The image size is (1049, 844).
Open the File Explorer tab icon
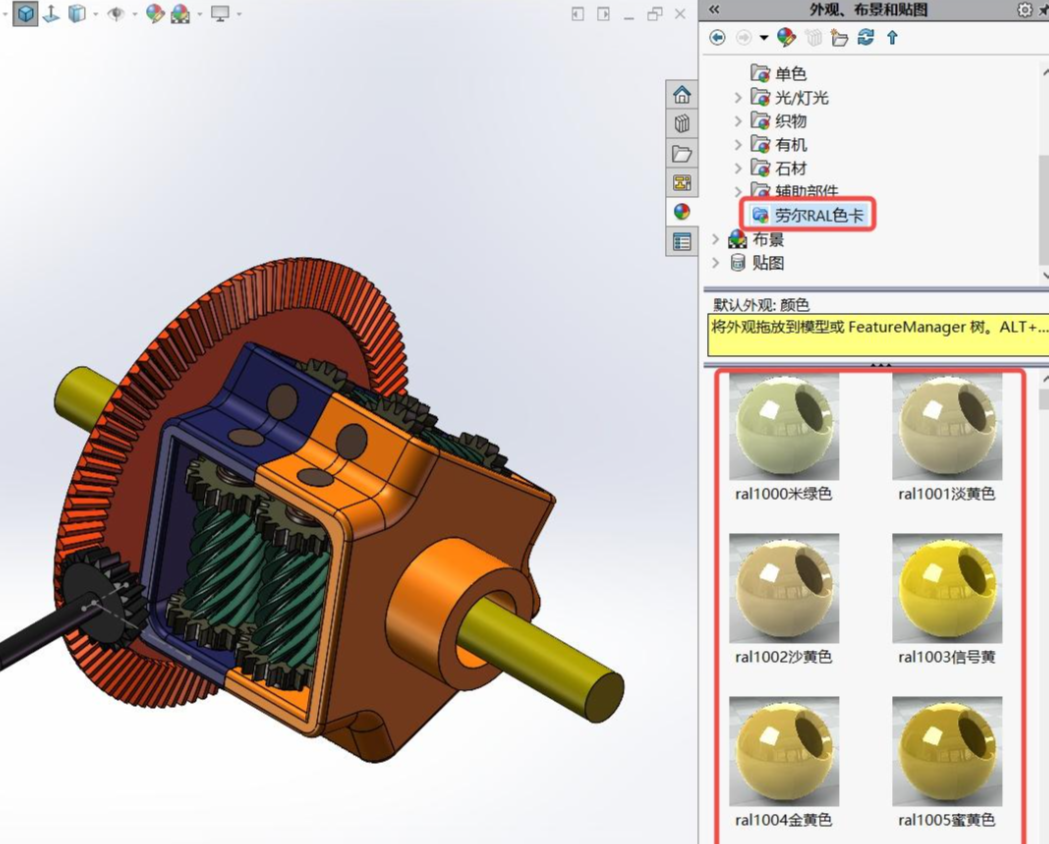click(682, 153)
